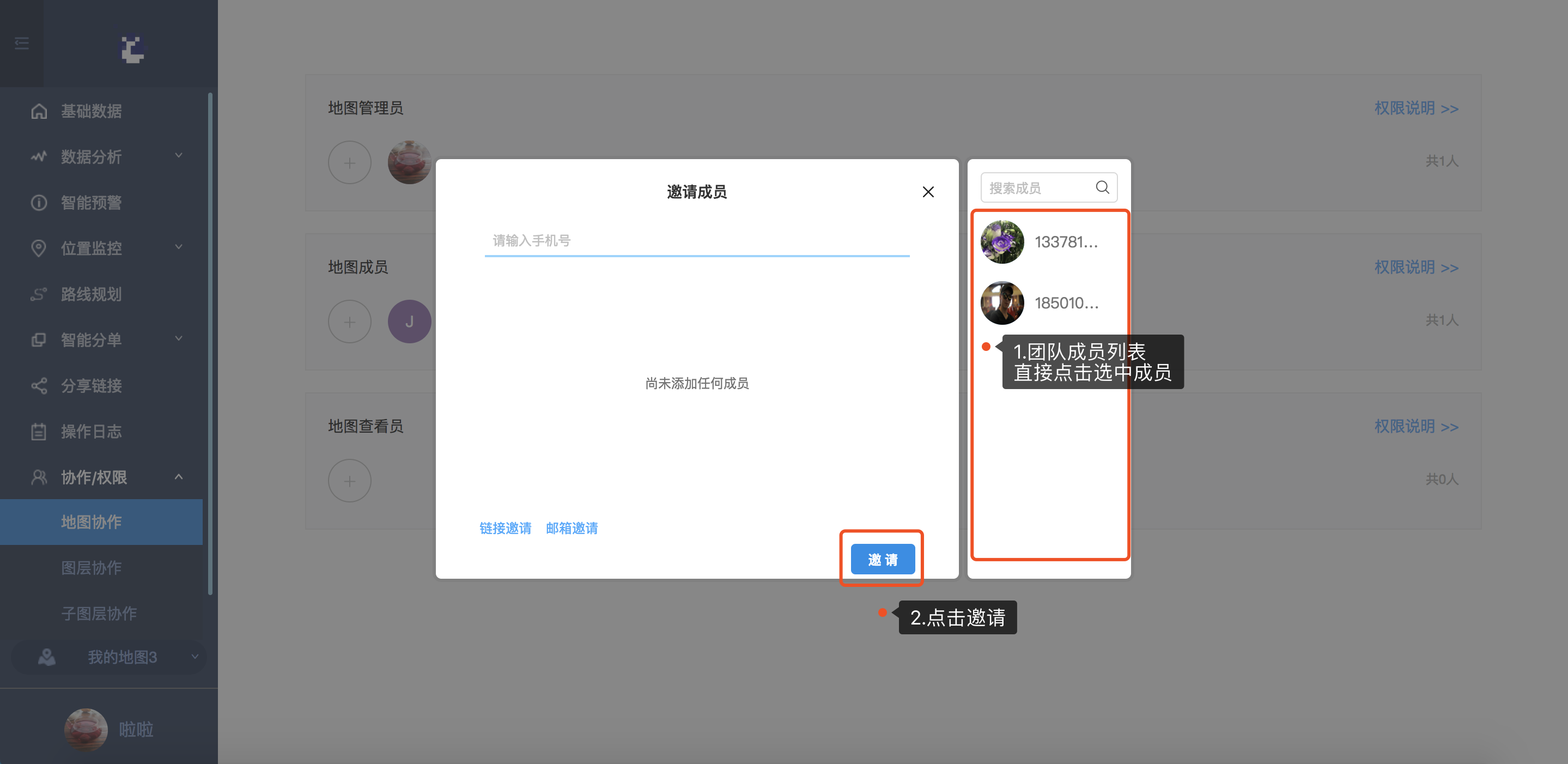Viewport: 1568px width, 764px height.
Task: Click the users icon beside 协作/权限
Action: 39,477
